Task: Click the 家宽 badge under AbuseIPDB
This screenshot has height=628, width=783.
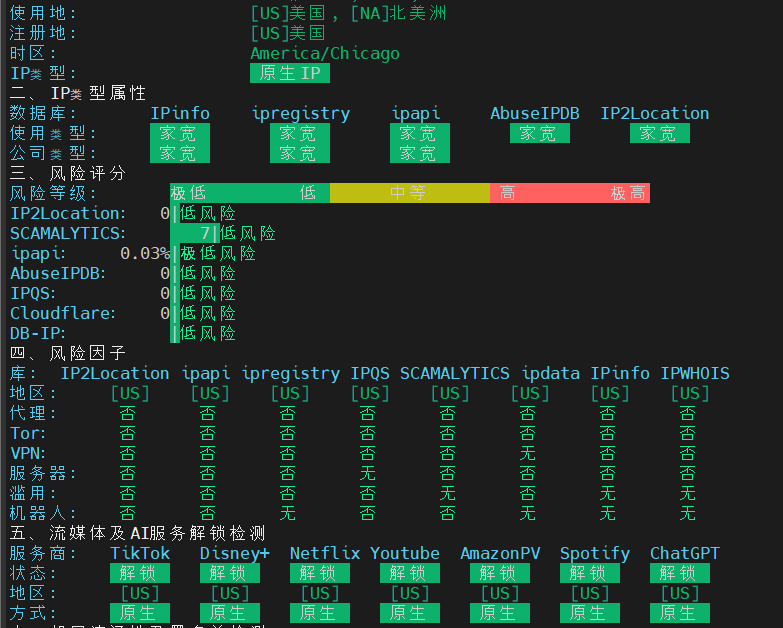Action: (x=540, y=133)
